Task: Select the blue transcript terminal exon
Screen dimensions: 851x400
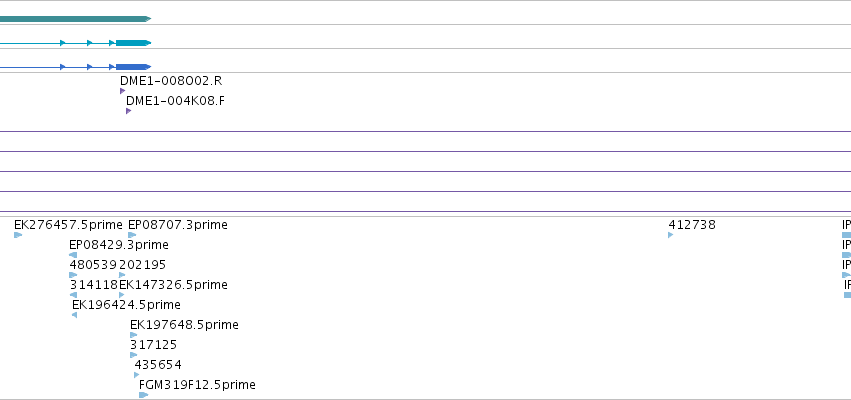Action: [134, 67]
